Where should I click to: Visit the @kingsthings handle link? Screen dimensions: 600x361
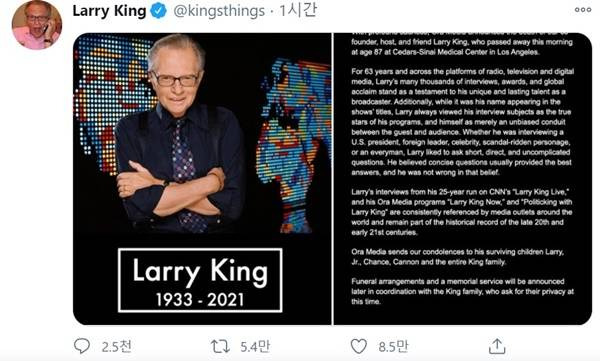coord(219,11)
